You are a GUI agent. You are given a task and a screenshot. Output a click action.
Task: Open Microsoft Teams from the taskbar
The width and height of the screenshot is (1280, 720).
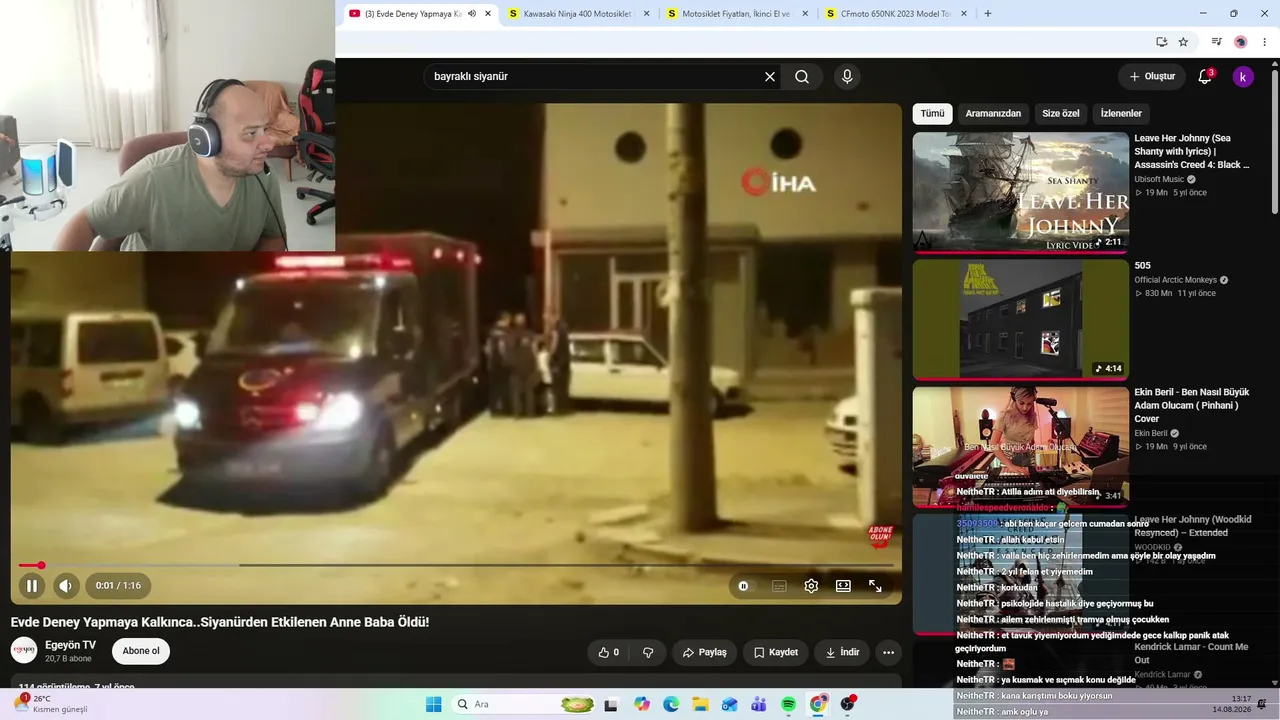point(759,704)
